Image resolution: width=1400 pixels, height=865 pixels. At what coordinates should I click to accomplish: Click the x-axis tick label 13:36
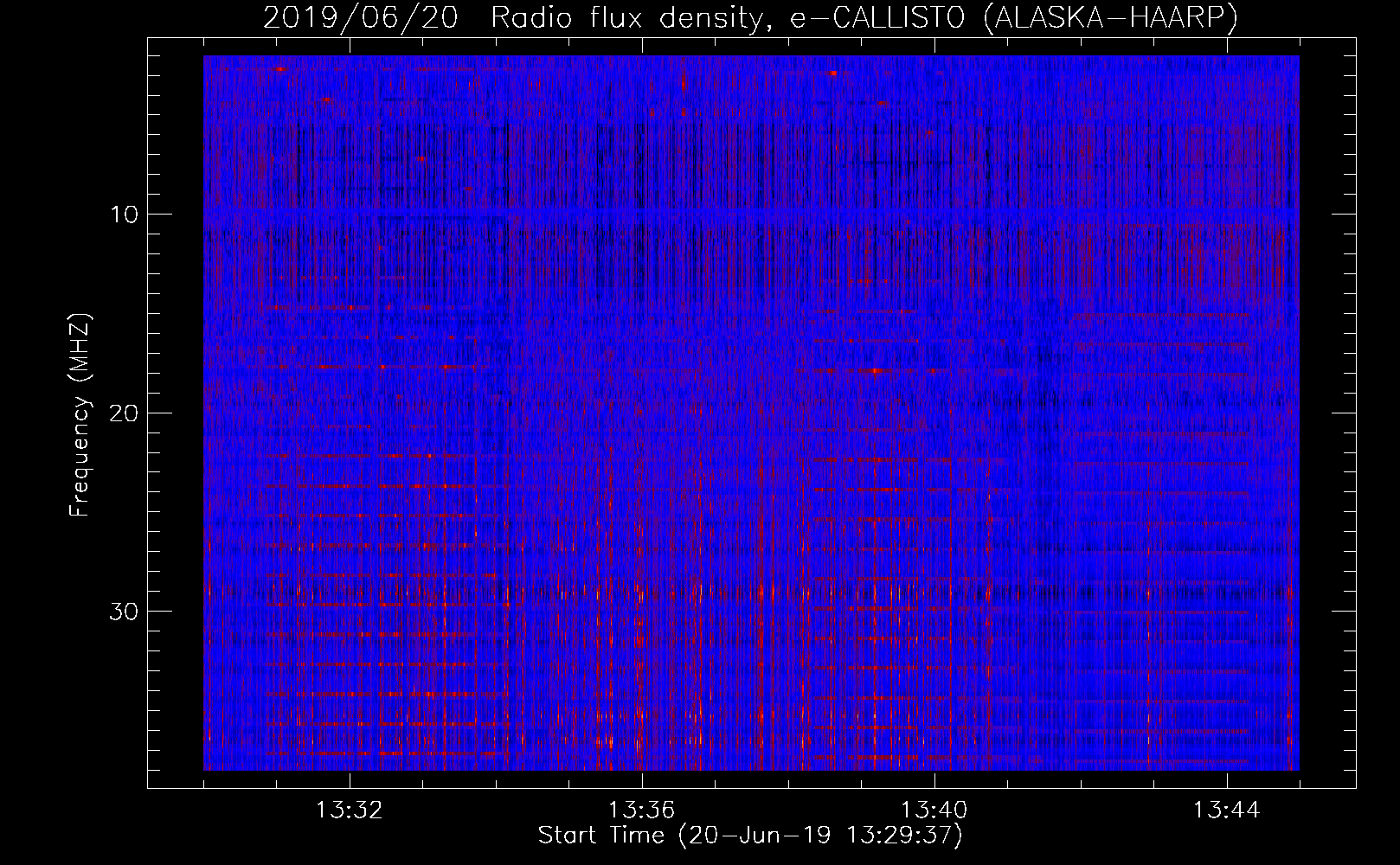click(641, 811)
